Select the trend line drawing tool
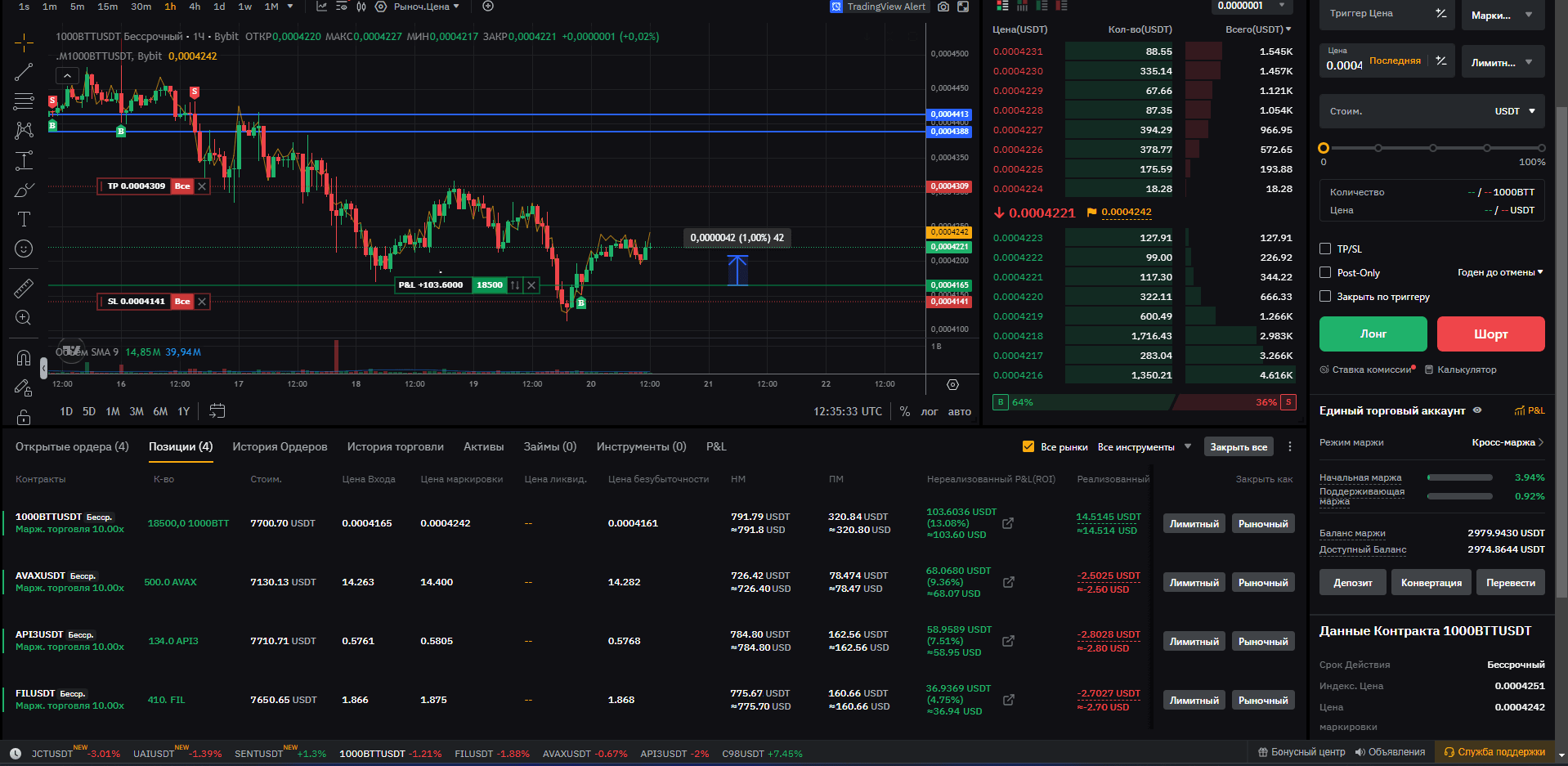The image size is (1568, 766). [x=23, y=72]
